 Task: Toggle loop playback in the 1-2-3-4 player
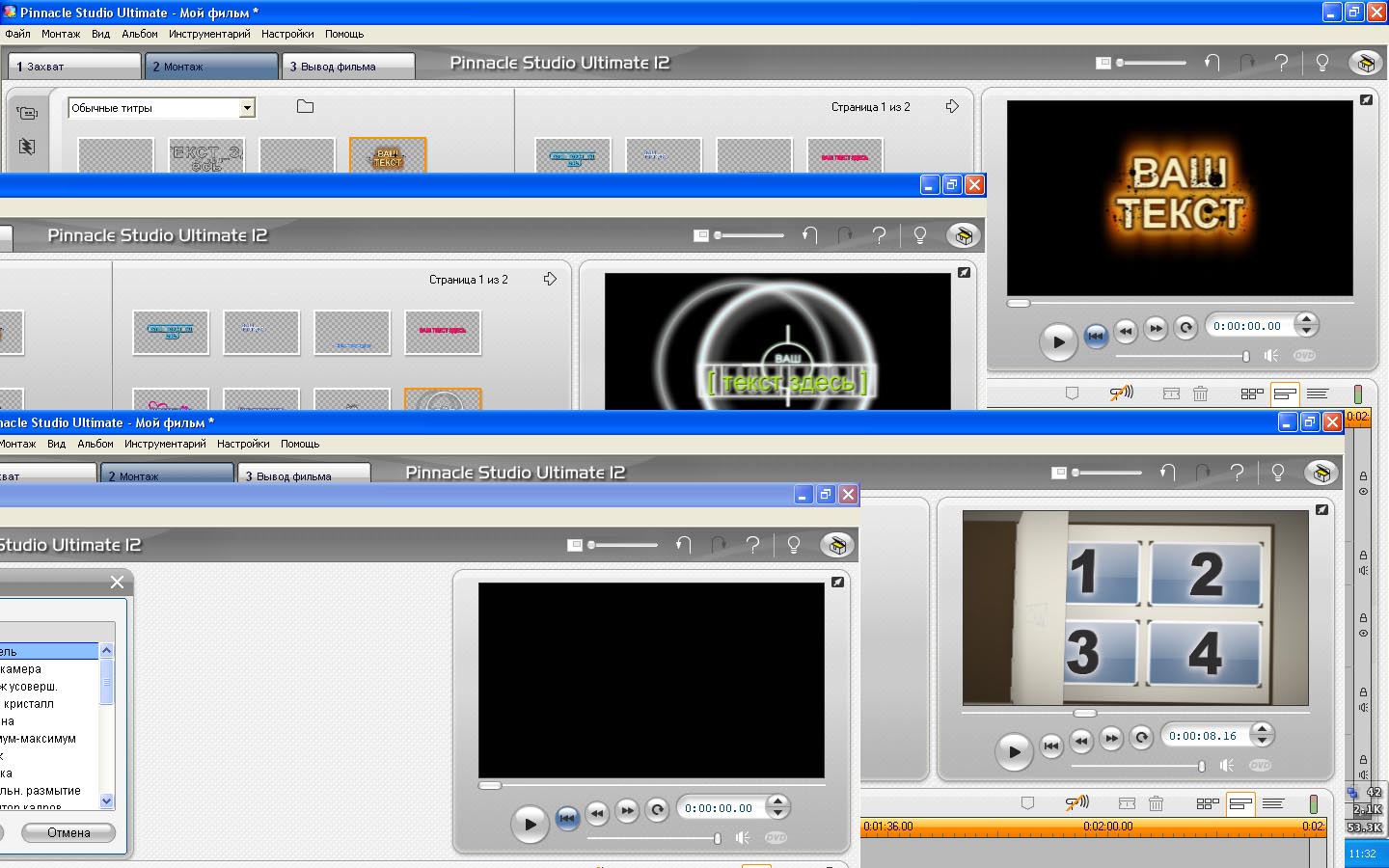coord(1142,738)
